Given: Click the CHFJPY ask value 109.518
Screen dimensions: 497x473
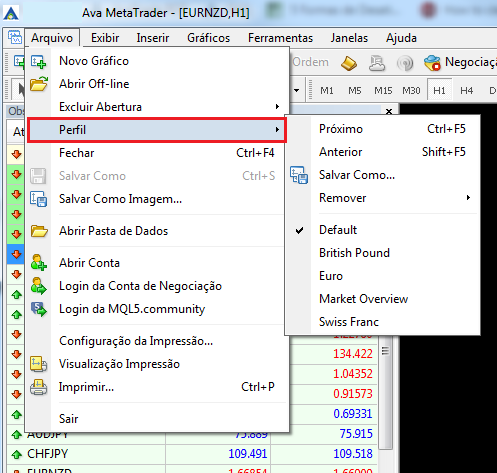Looking at the screenshot, I should tap(353, 454).
